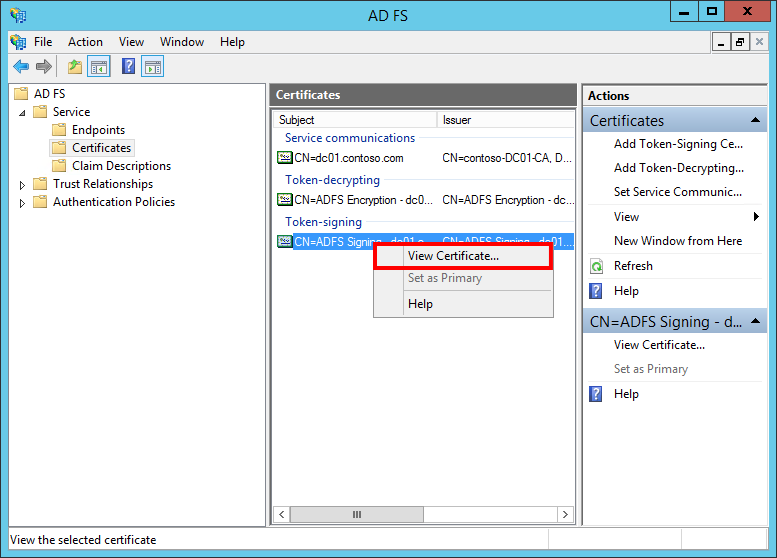Click certificate icon for CN=dc01.contoso.com

[284, 158]
